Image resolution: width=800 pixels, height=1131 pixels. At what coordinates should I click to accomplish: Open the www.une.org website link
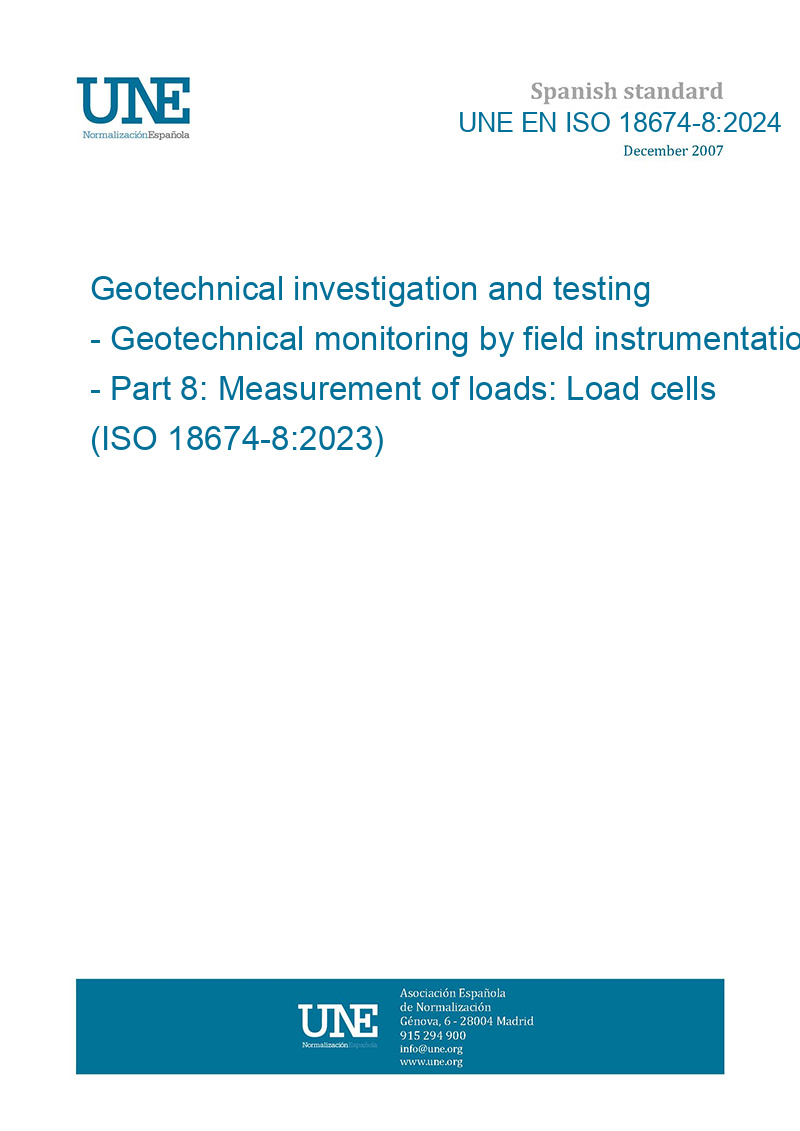tap(431, 1062)
